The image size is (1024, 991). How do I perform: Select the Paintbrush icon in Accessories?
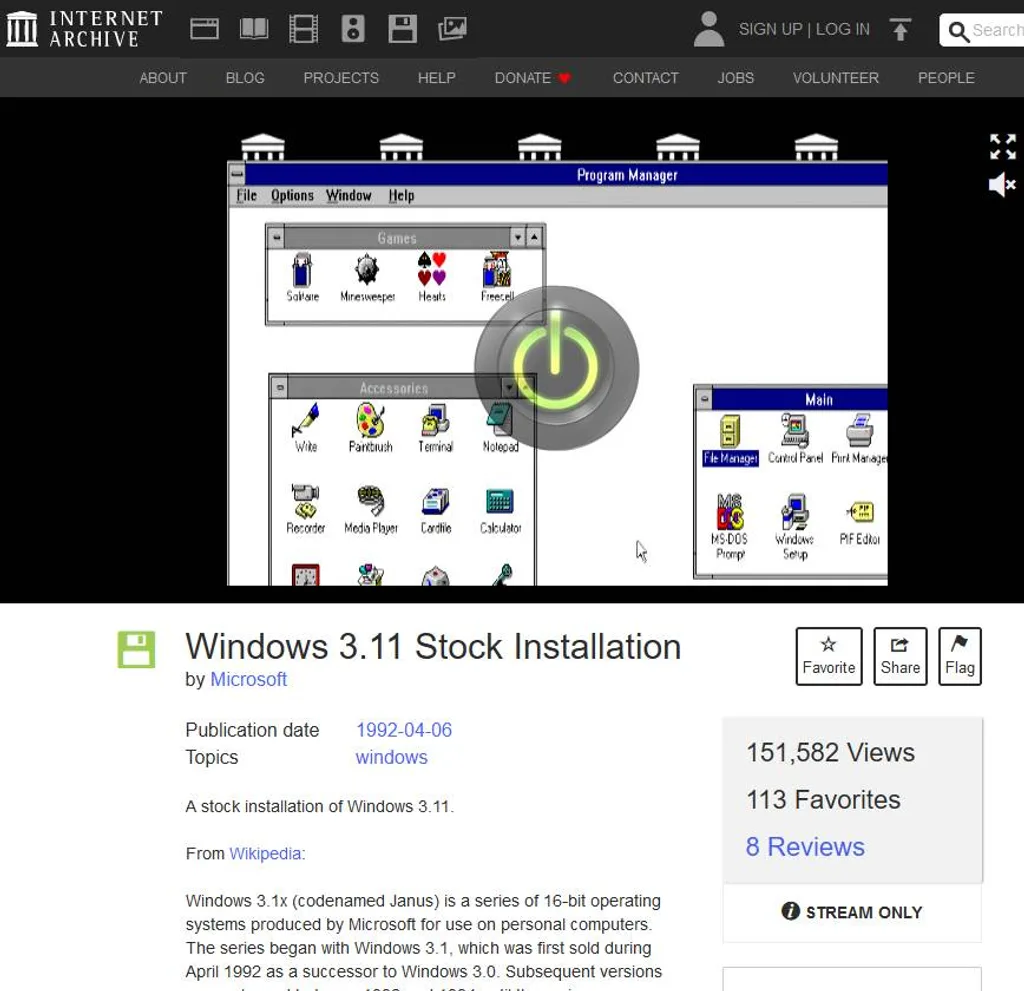[370, 428]
